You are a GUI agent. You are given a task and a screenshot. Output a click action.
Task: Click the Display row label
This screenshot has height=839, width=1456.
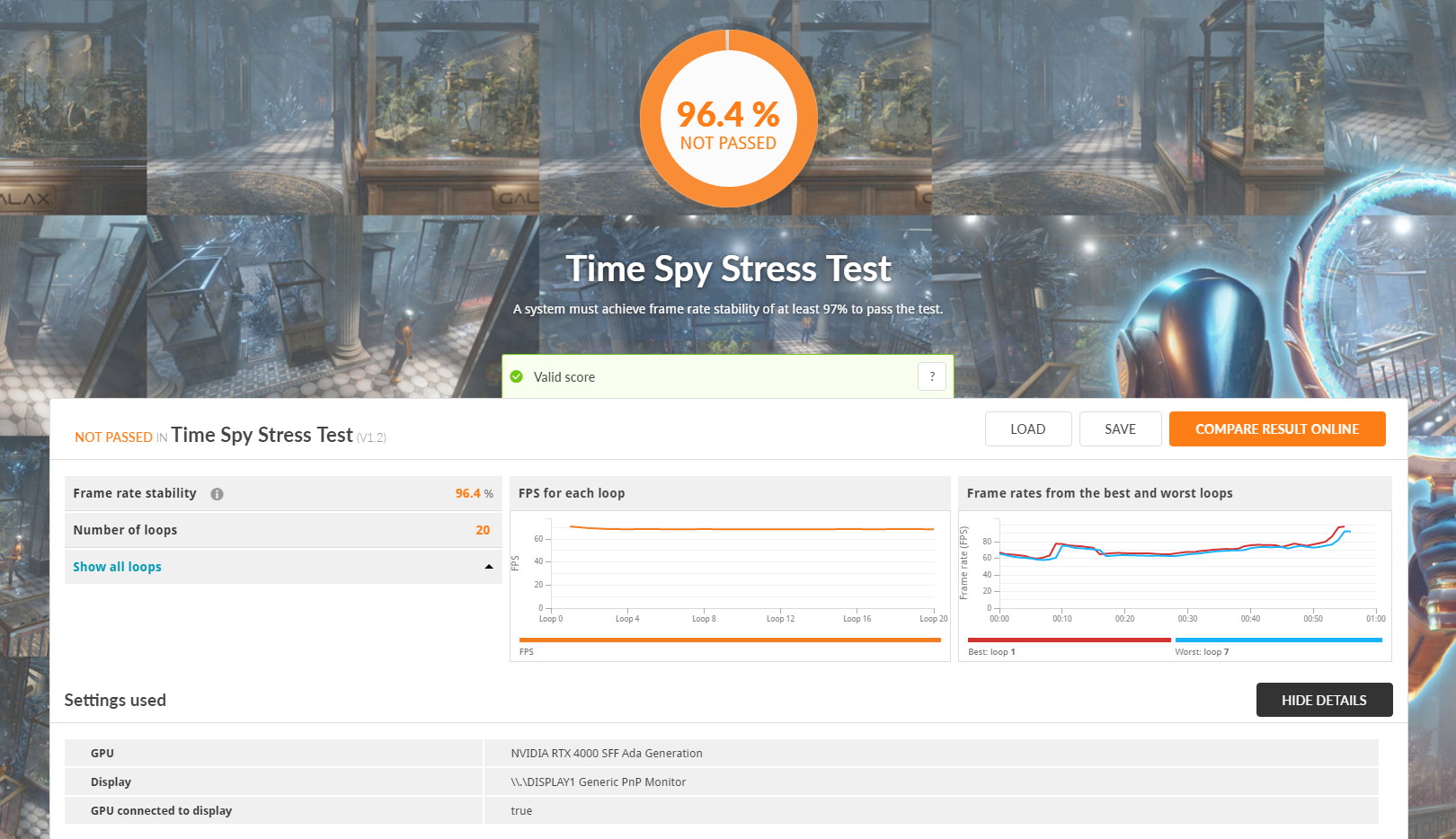tap(111, 782)
